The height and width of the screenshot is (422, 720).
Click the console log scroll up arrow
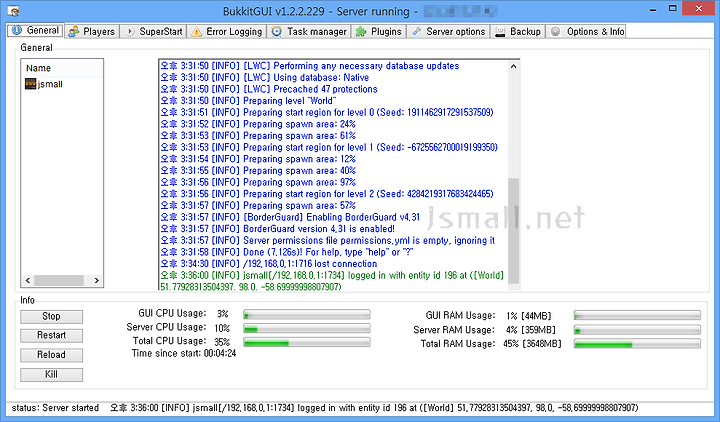513,66
